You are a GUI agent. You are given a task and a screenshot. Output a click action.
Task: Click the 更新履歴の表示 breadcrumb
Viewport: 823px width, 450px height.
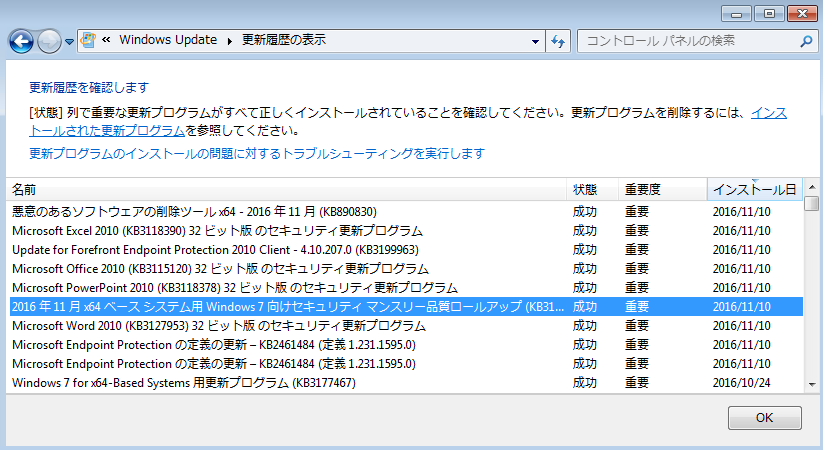283,40
